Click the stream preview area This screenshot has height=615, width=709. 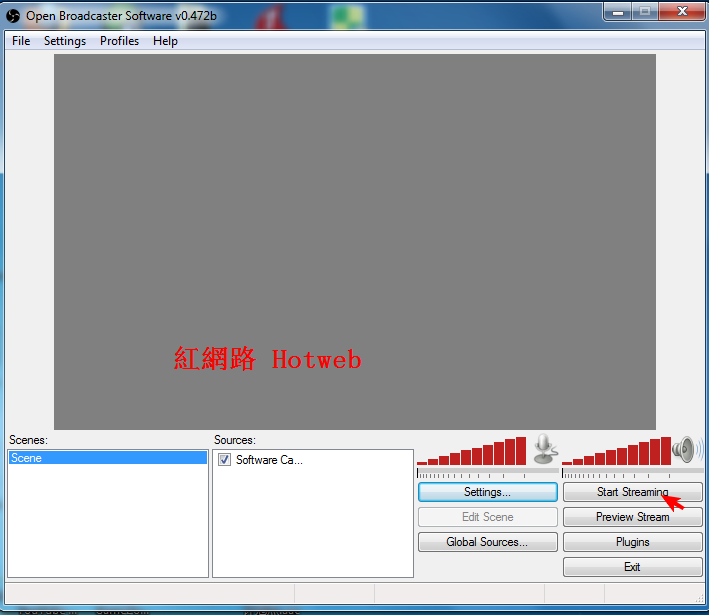[354, 242]
